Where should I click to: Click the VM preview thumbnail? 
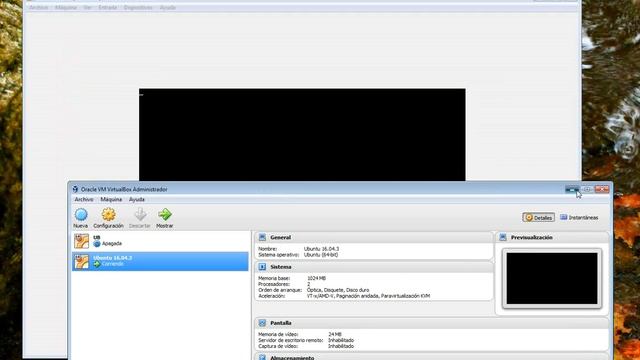pyautogui.click(x=552, y=278)
